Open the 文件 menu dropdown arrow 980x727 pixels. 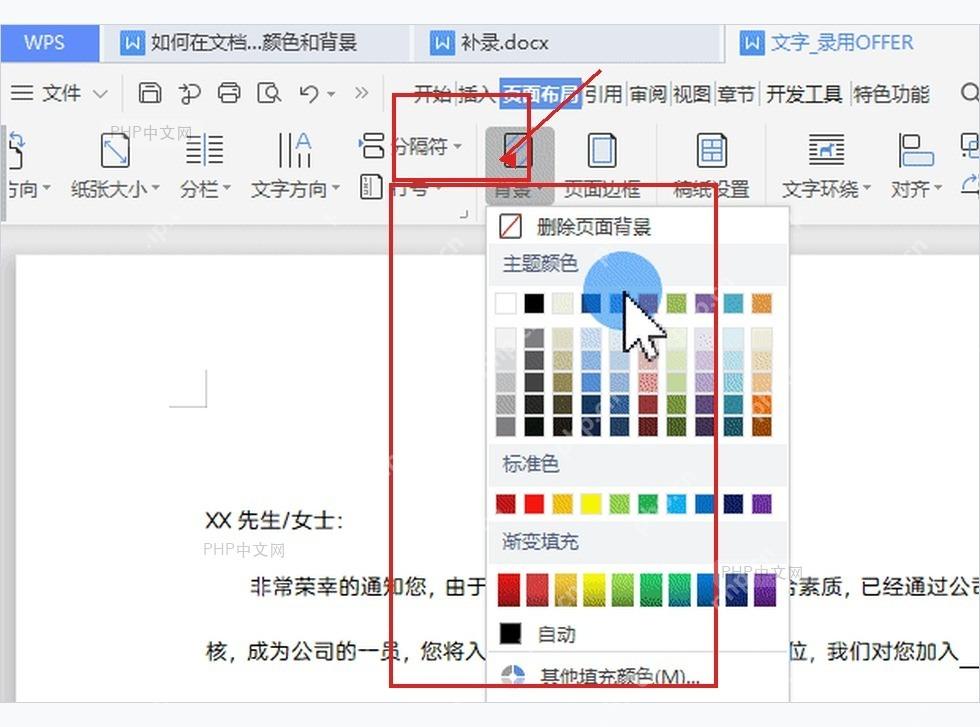click(x=101, y=94)
